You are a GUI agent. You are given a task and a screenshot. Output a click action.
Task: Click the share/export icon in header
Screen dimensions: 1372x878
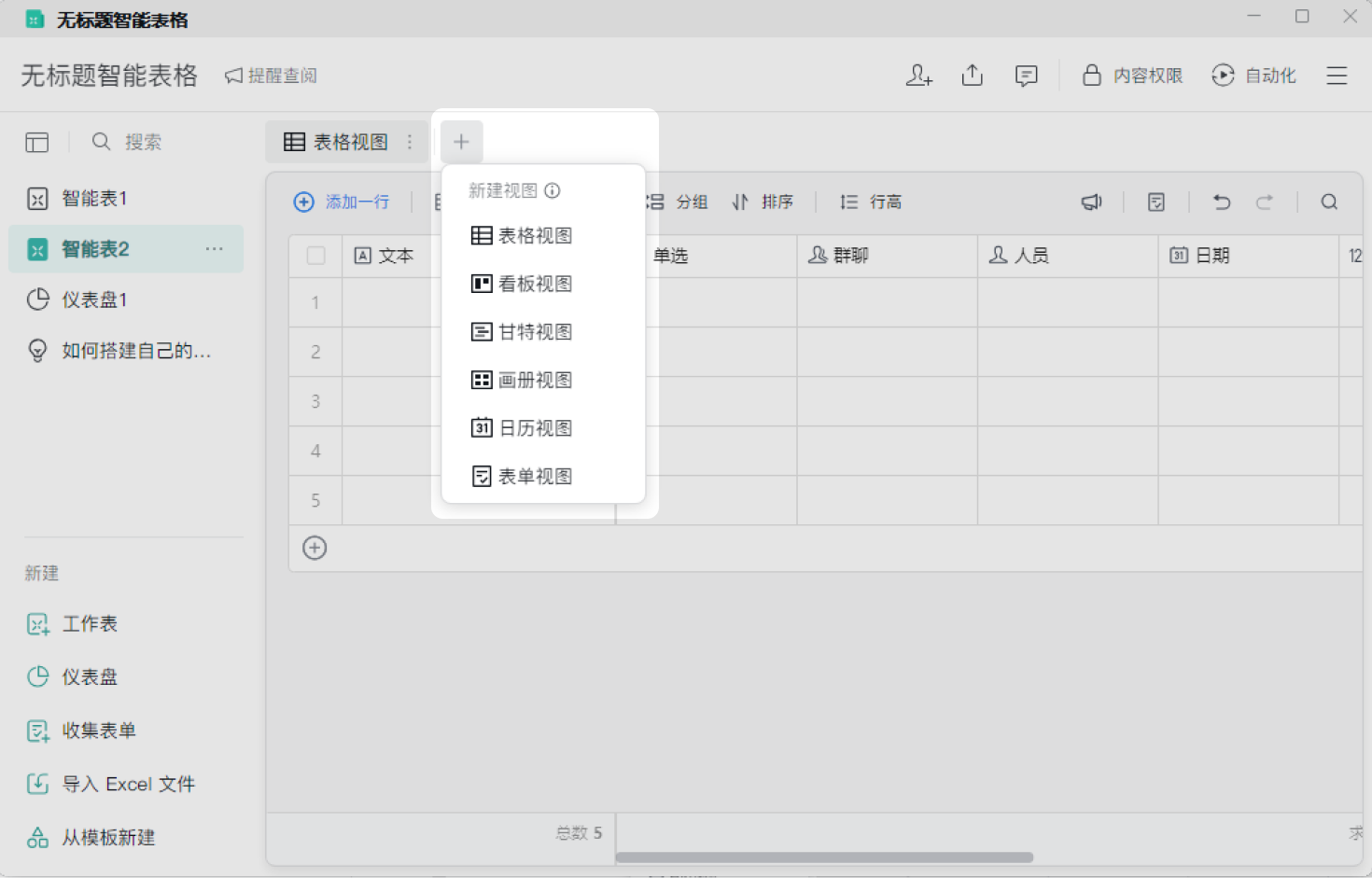[x=972, y=76]
